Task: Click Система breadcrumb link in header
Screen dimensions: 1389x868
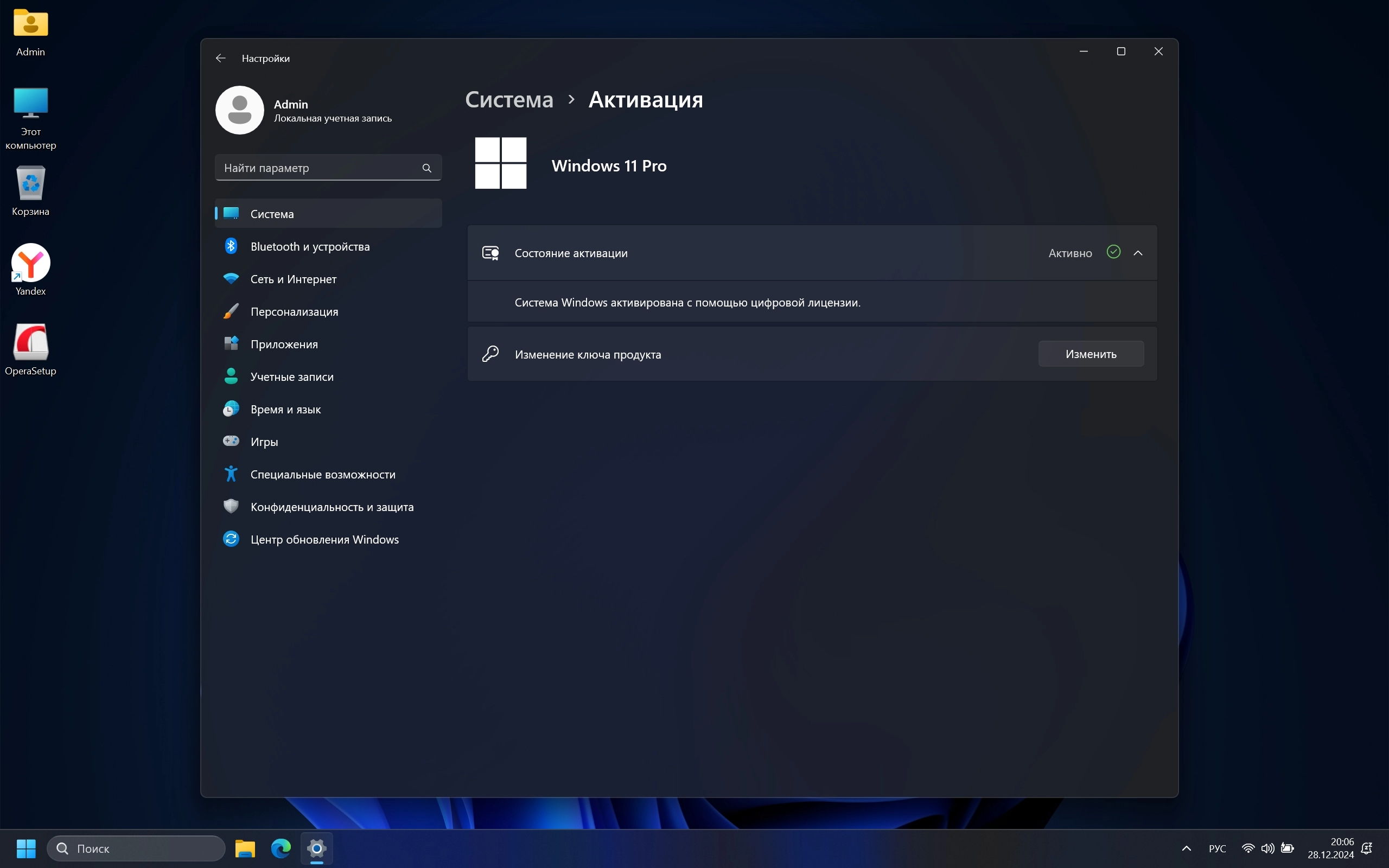Action: coord(508,100)
